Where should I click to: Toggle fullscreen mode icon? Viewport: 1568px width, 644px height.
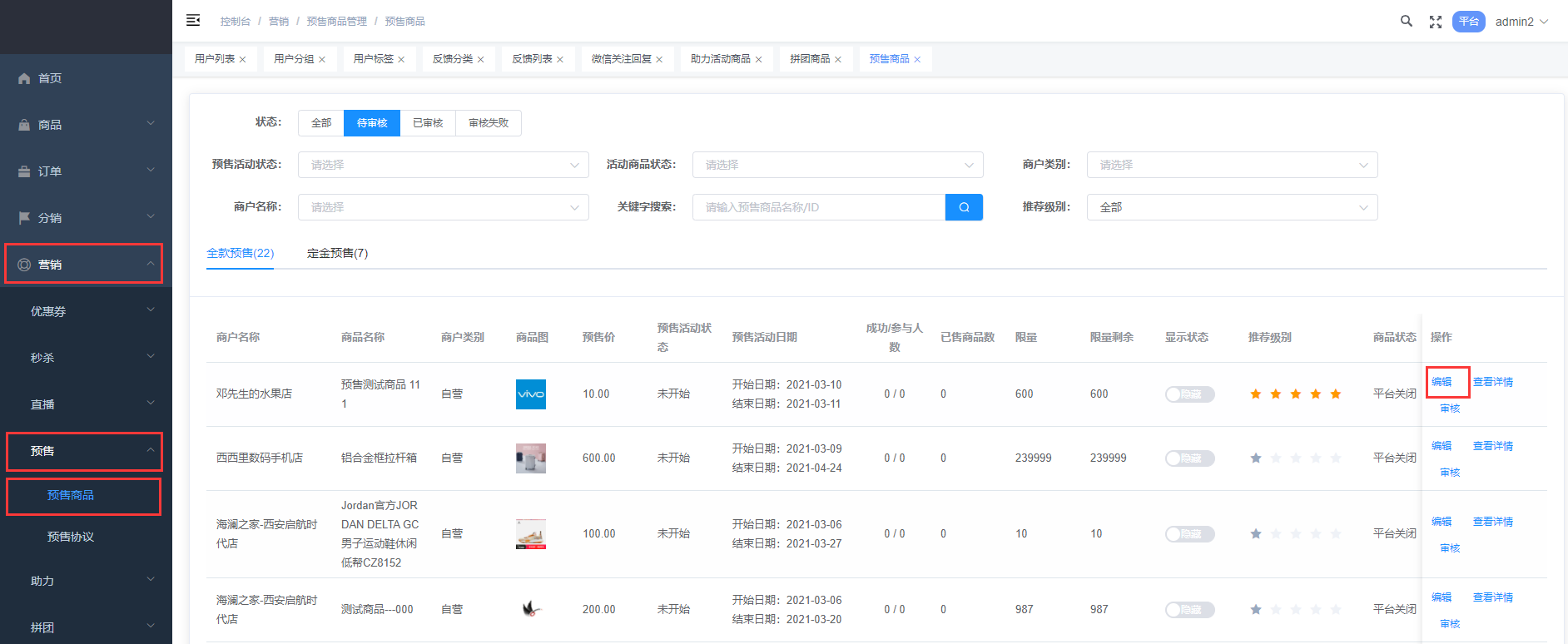click(x=1435, y=22)
